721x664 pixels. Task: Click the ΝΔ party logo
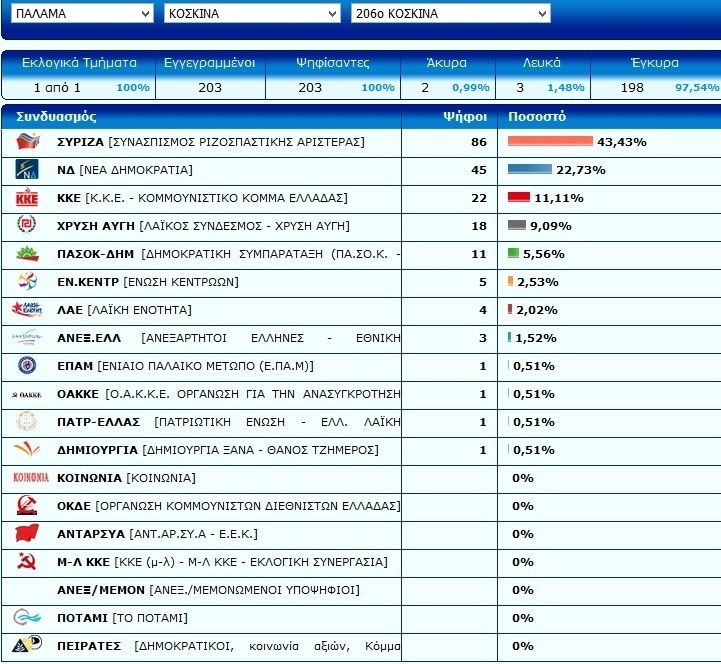tap(27, 169)
